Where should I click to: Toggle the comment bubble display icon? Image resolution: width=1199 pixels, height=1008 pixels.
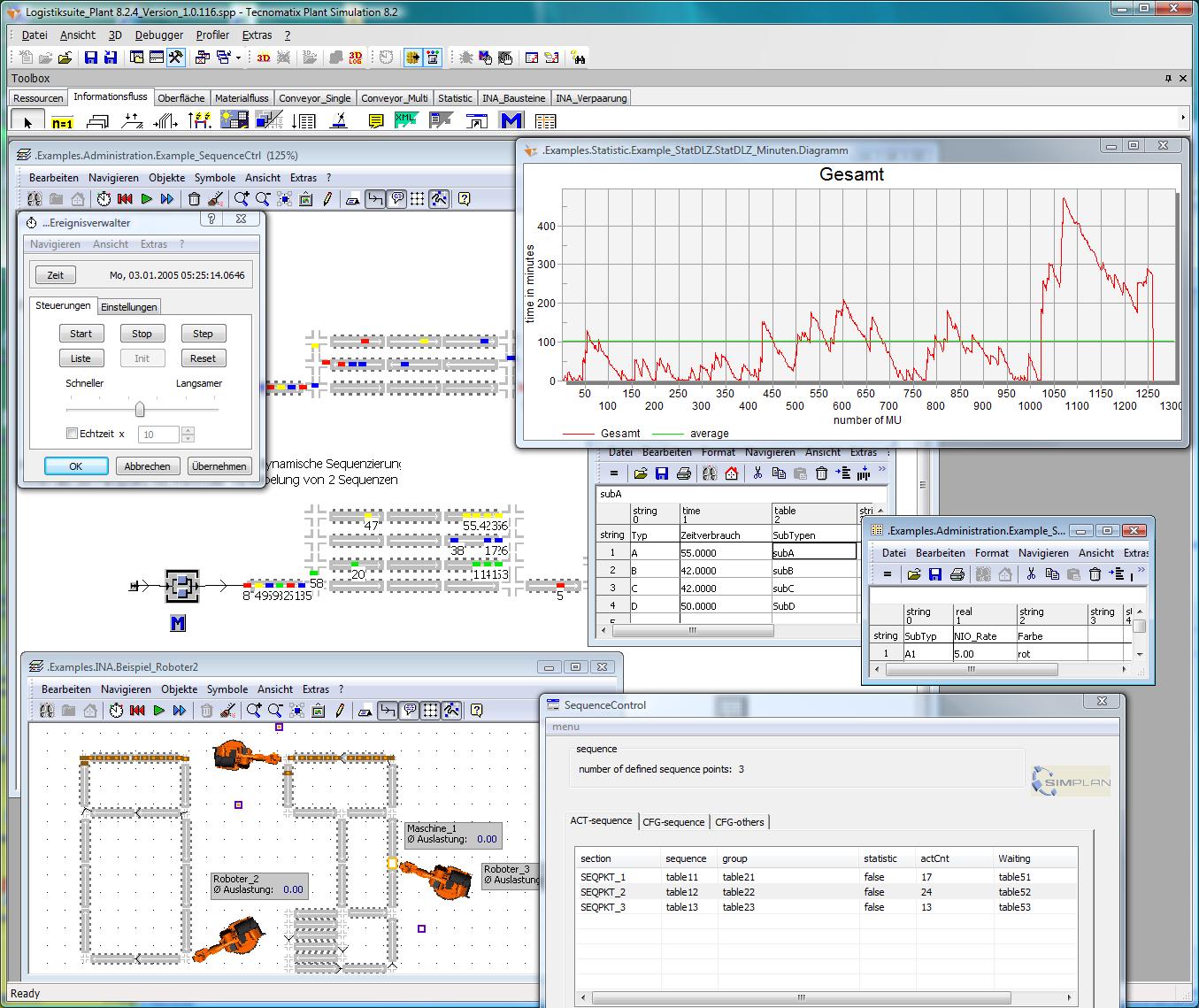click(x=397, y=199)
